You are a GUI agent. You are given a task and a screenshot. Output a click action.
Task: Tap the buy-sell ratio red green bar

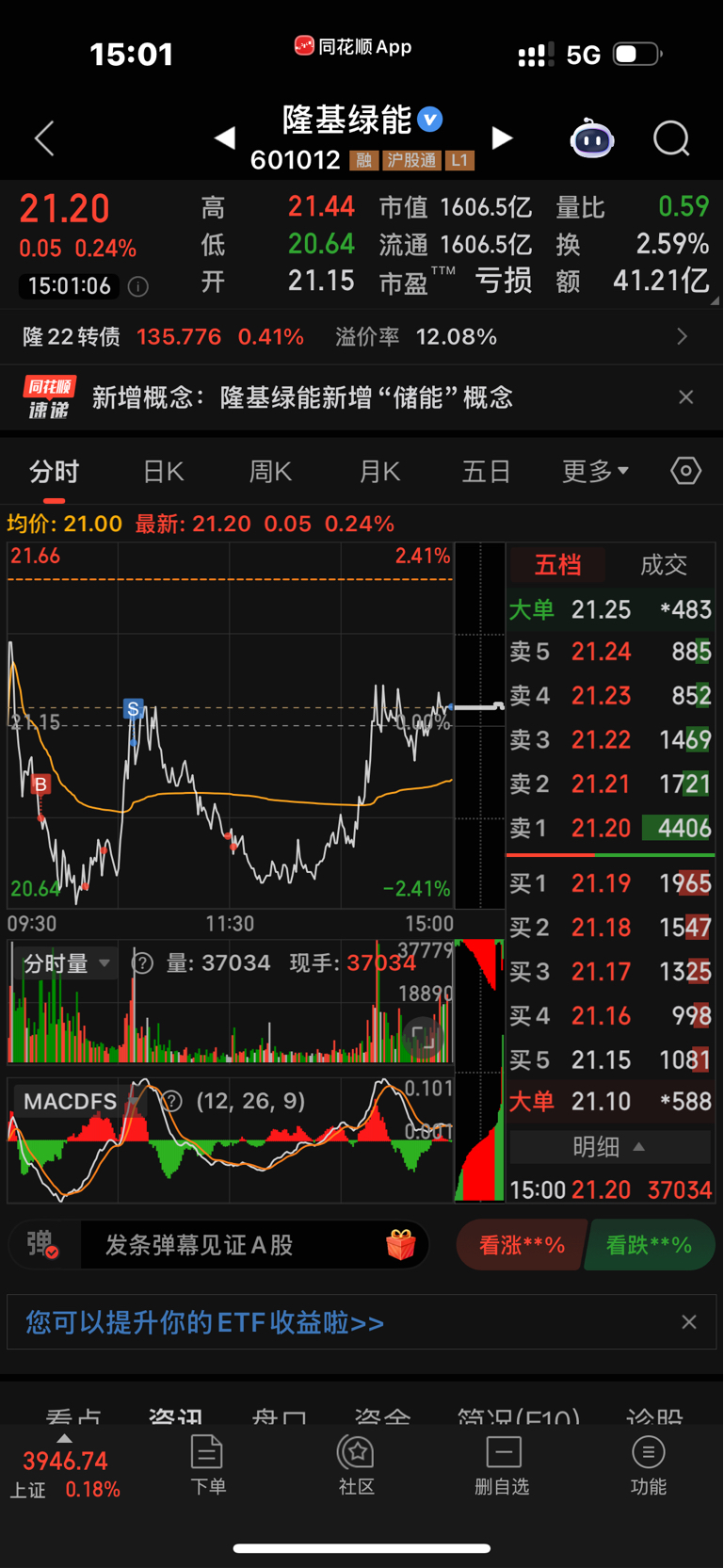(610, 855)
